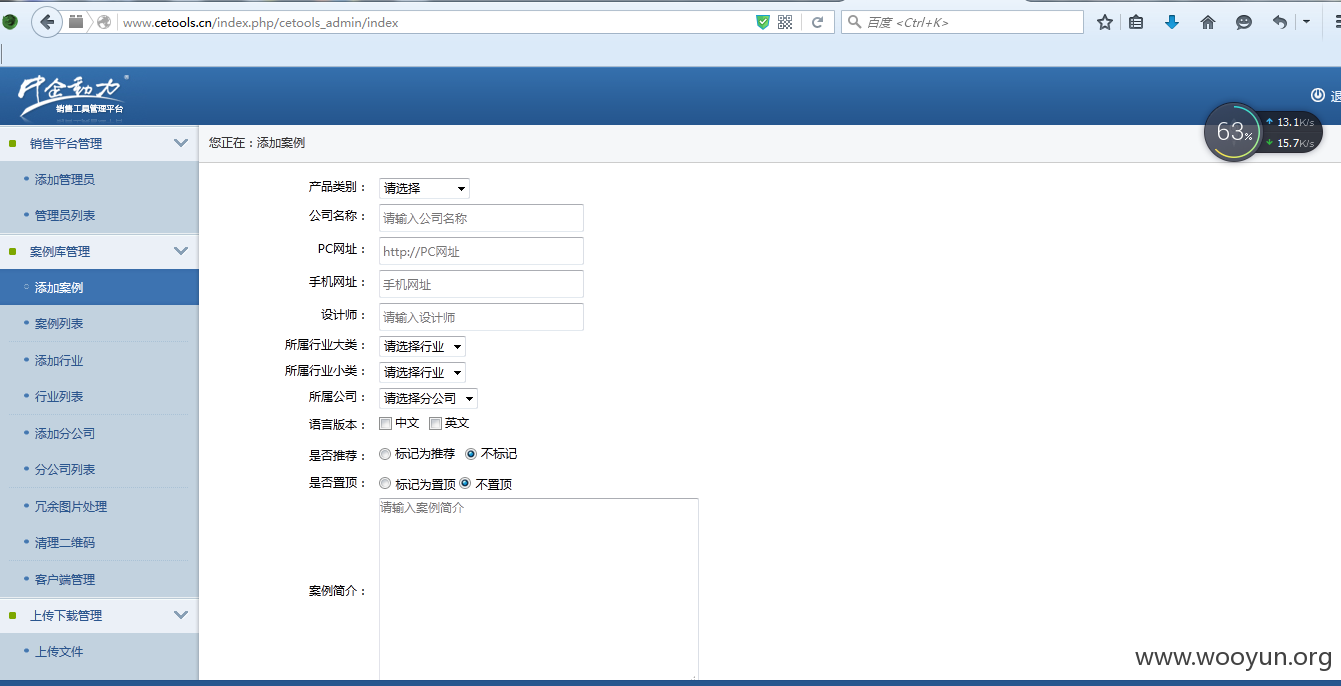The height and width of the screenshot is (686, 1341).
Task: Open downloads with the blue arrow icon
Action: click(1172, 22)
